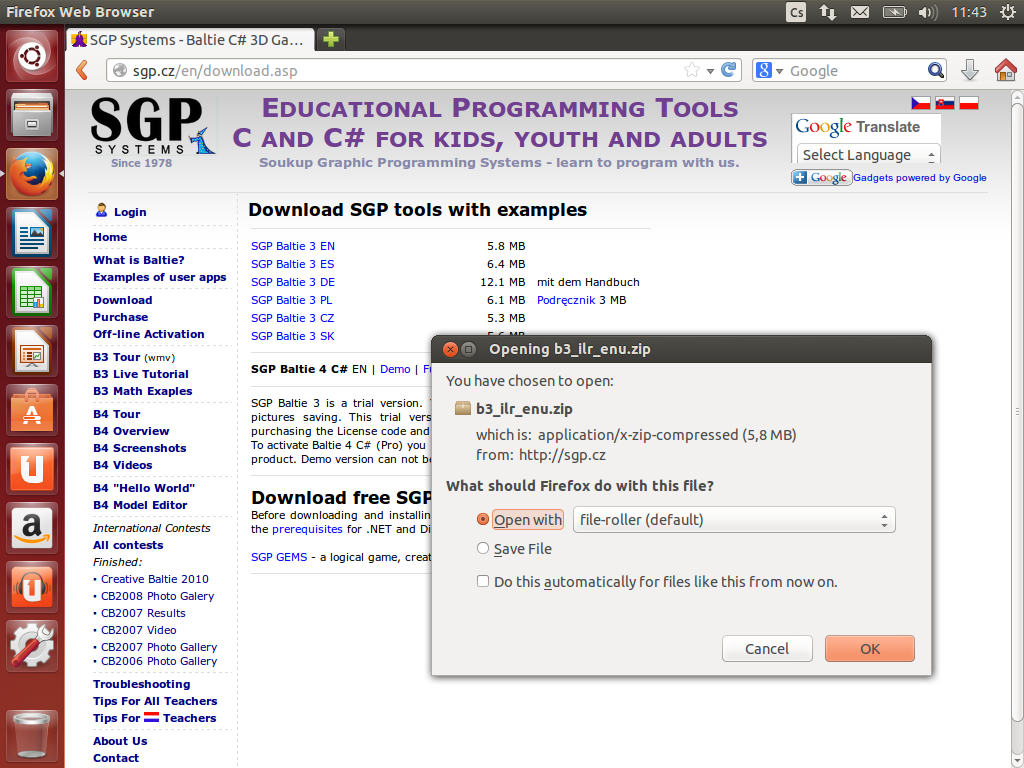Enable "Do this automatically" checkbox
Image resolution: width=1024 pixels, height=768 pixels.
tap(483, 581)
